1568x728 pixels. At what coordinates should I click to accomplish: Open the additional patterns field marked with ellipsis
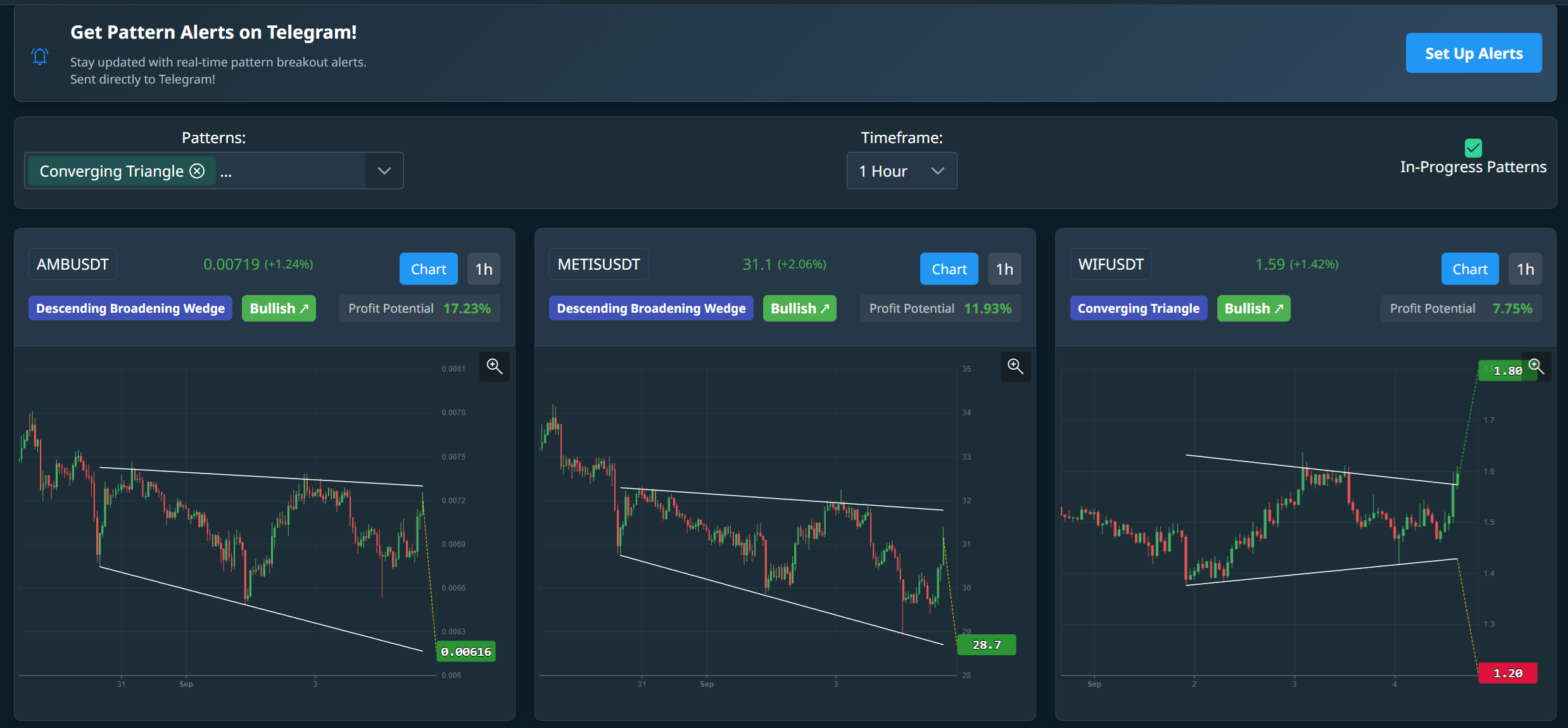click(227, 172)
